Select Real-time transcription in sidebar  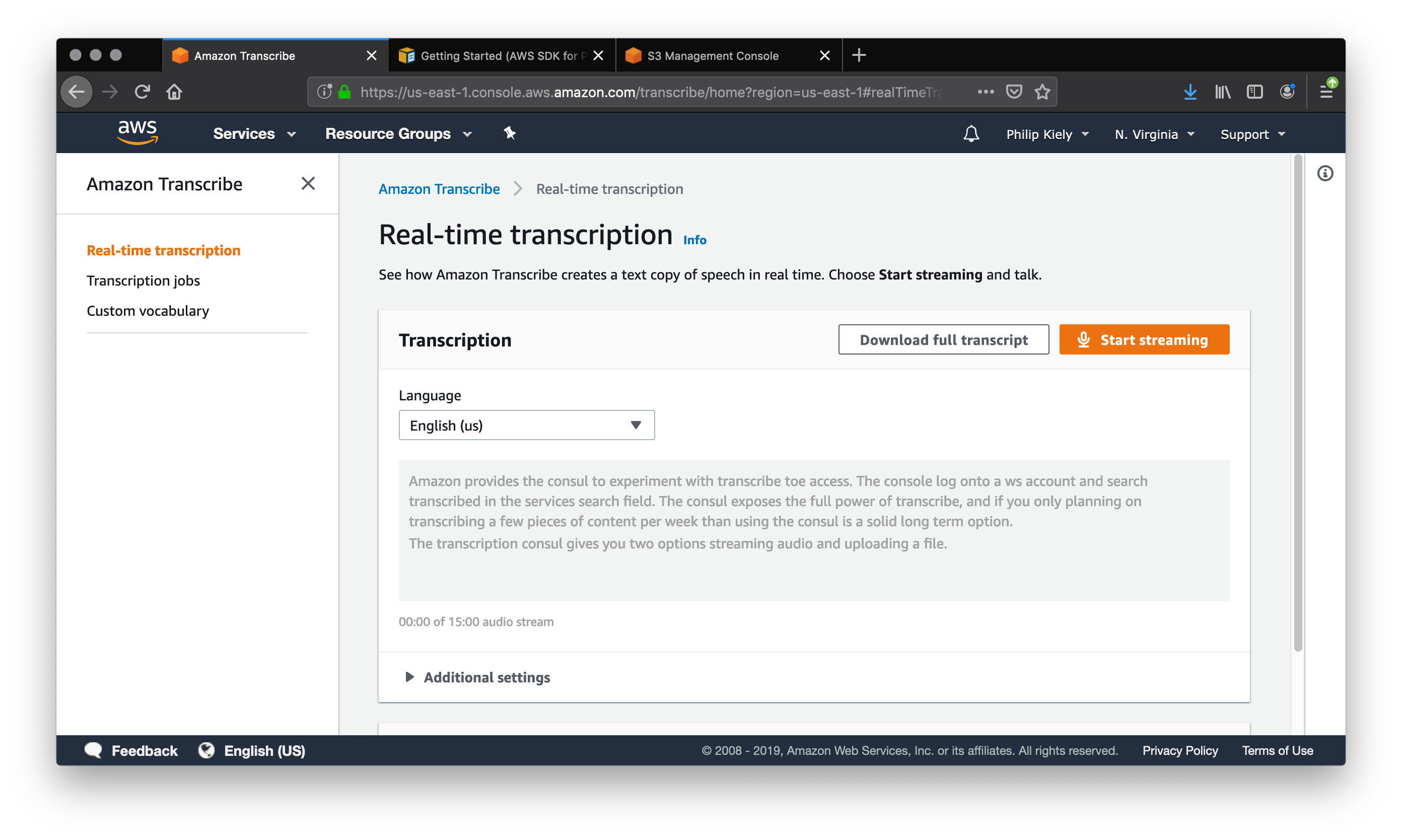point(164,250)
